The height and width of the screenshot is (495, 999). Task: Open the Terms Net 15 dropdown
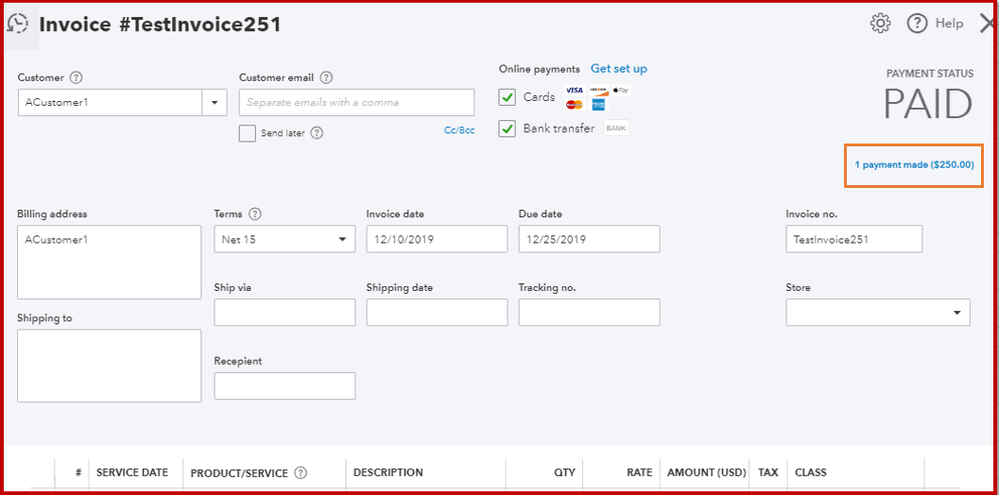(x=285, y=240)
